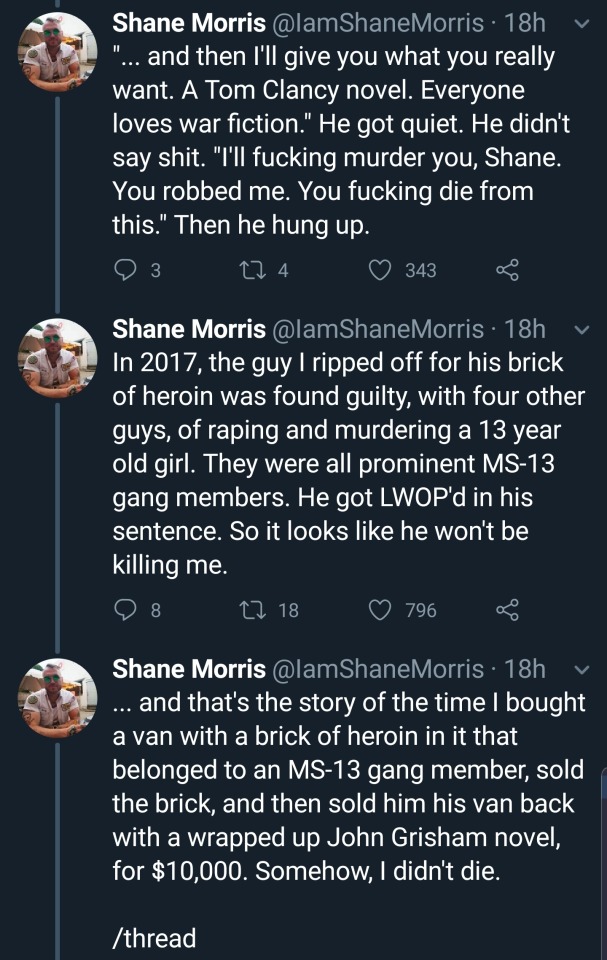607x960 pixels.
Task: Click Shane Morris name on last tweet
Action: (188, 669)
